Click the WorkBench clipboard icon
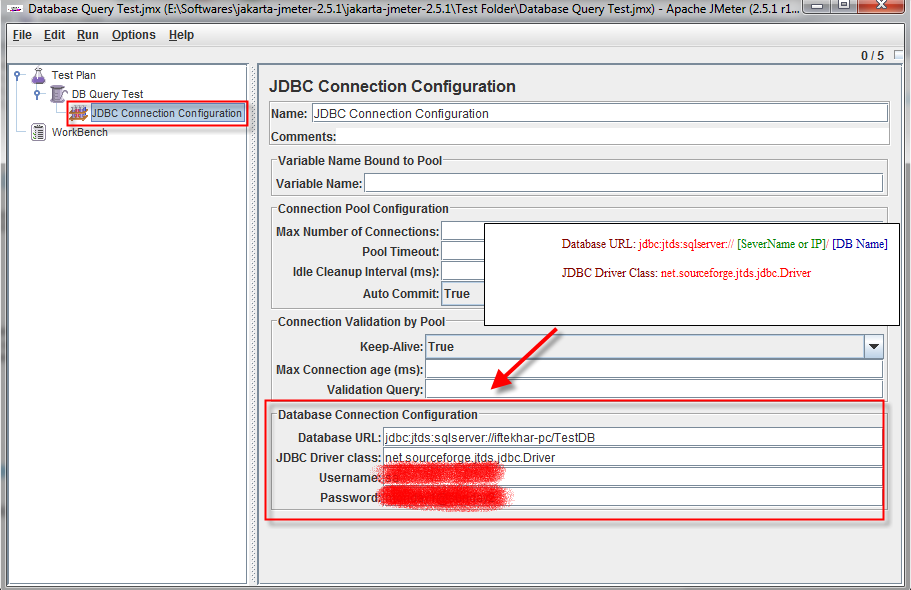This screenshot has width=911, height=590. pos(38,132)
